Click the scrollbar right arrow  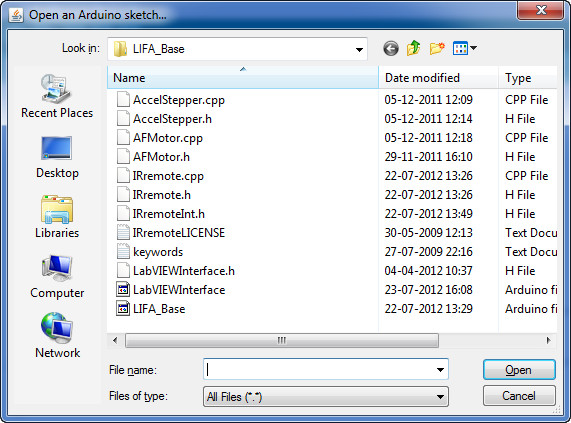[548, 341]
